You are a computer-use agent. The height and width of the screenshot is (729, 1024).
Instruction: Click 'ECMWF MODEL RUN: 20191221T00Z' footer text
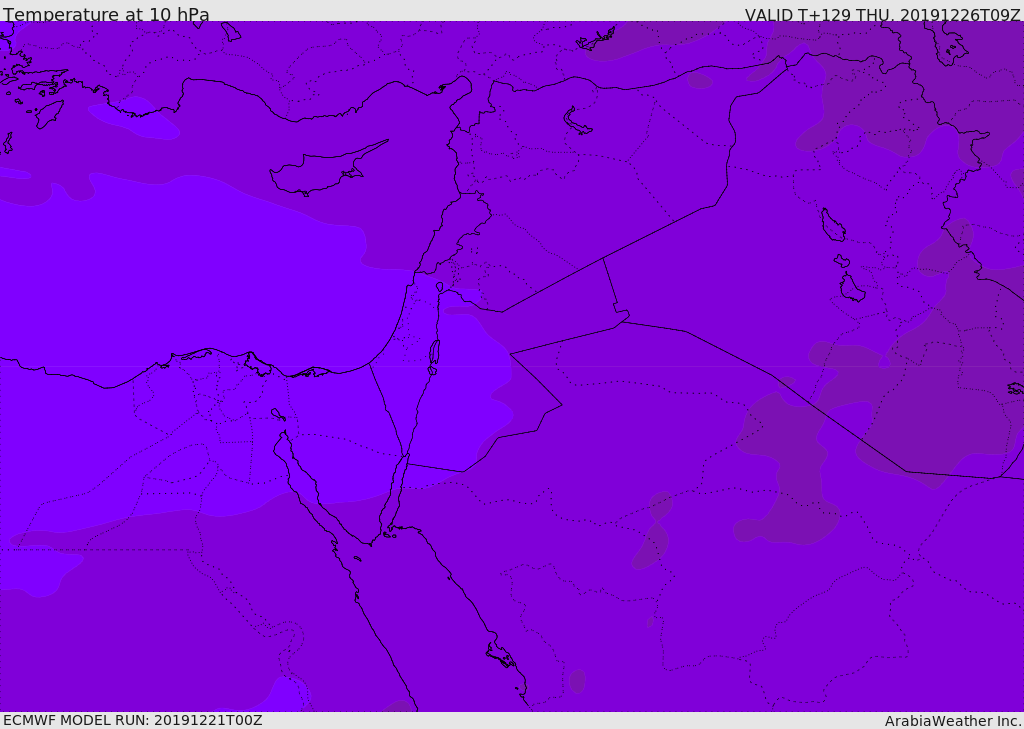click(133, 720)
